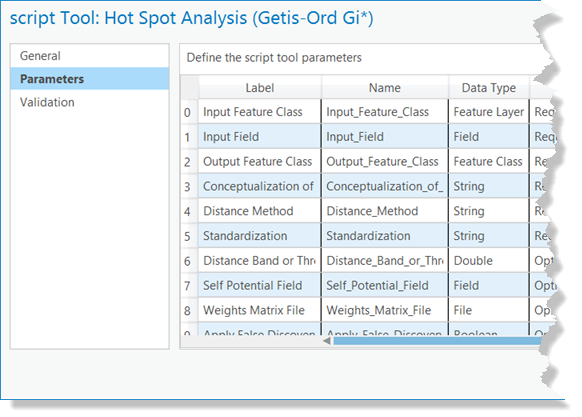
Task: Click the horizontal scrollbar thumb
Action: point(437,341)
